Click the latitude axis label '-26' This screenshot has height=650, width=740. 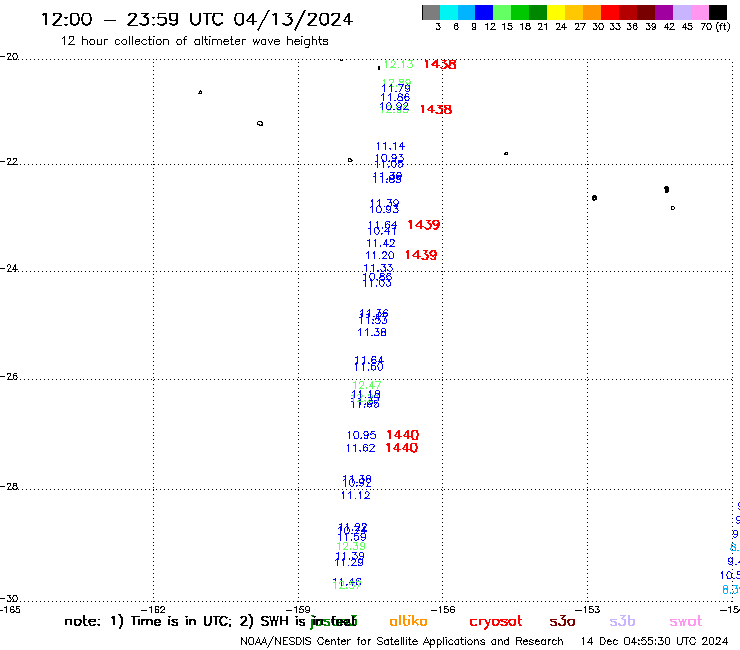9,377
